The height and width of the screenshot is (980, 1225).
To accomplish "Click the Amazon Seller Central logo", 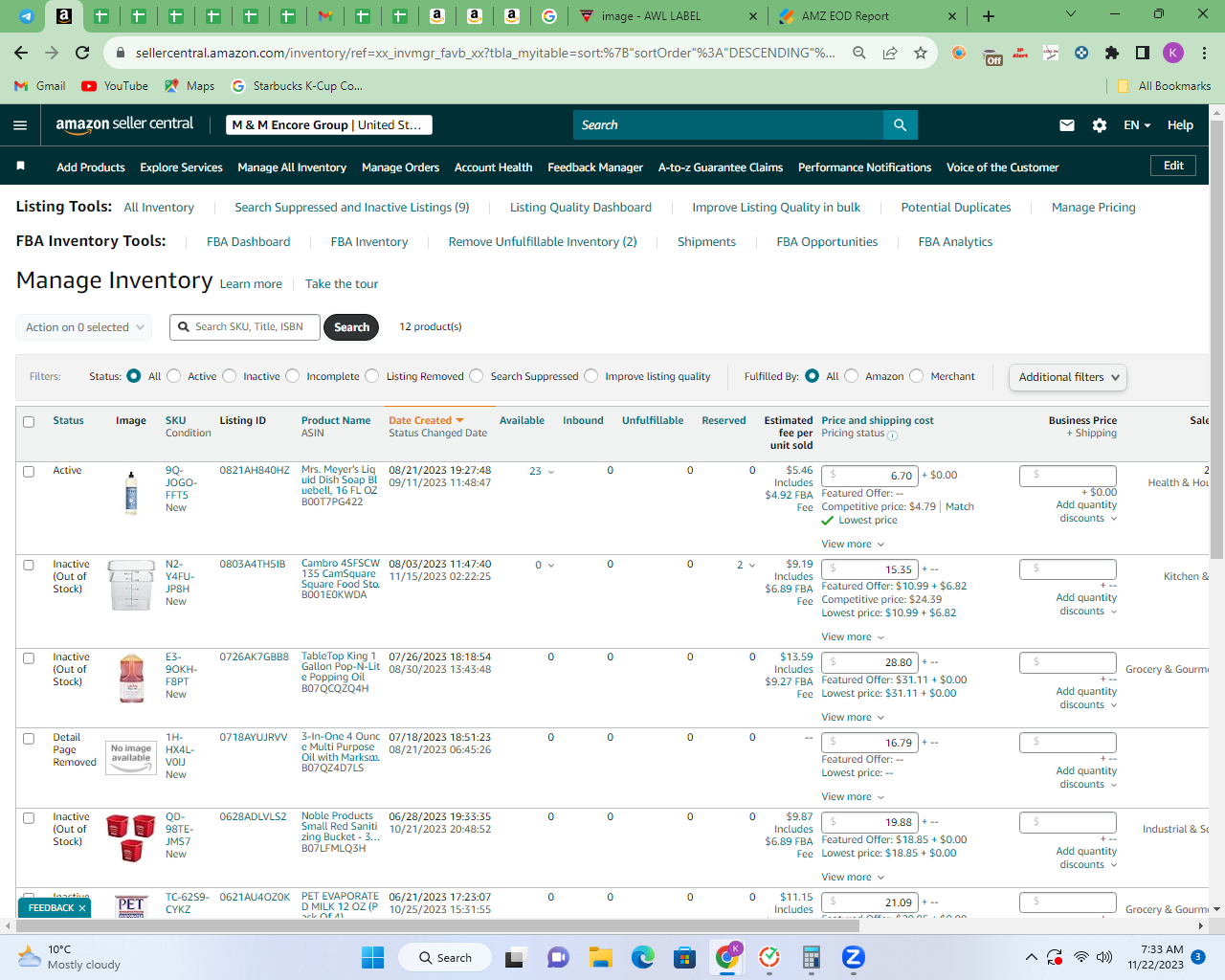I will [124, 124].
